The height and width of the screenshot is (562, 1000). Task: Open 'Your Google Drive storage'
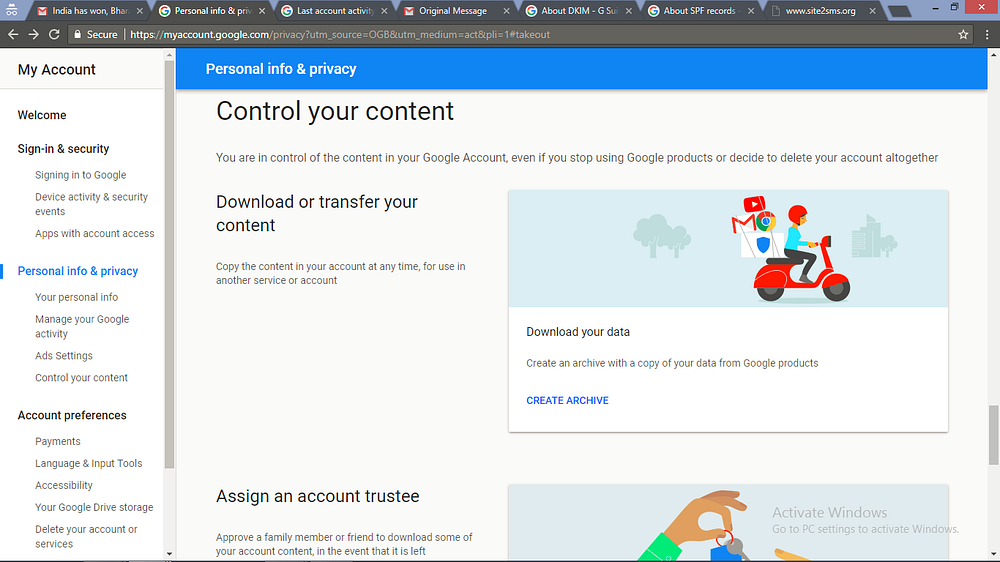click(94, 507)
